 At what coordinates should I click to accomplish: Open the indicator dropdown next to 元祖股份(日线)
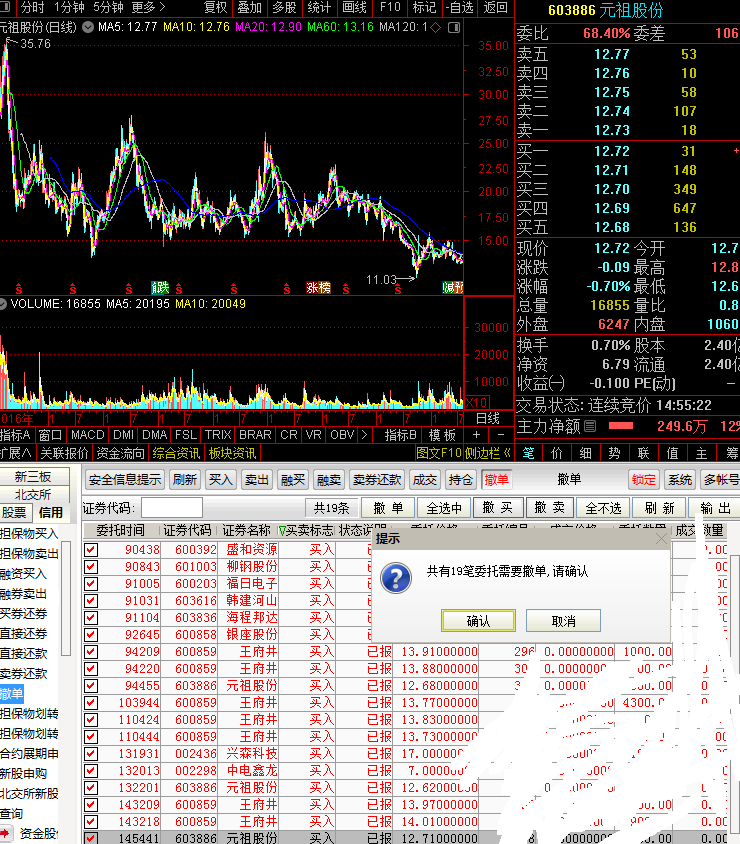(88, 27)
